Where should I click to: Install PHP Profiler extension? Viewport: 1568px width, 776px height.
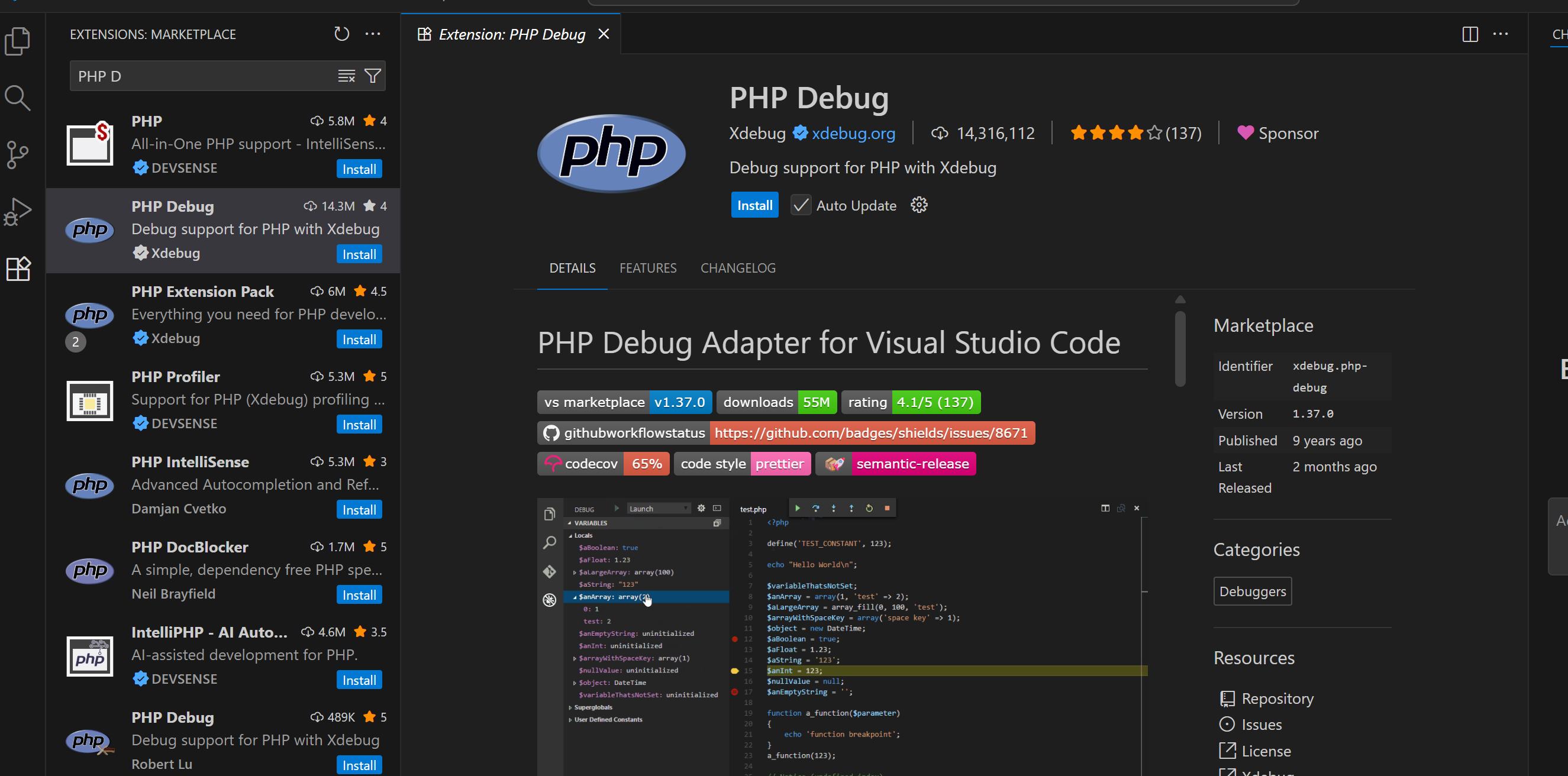click(359, 425)
